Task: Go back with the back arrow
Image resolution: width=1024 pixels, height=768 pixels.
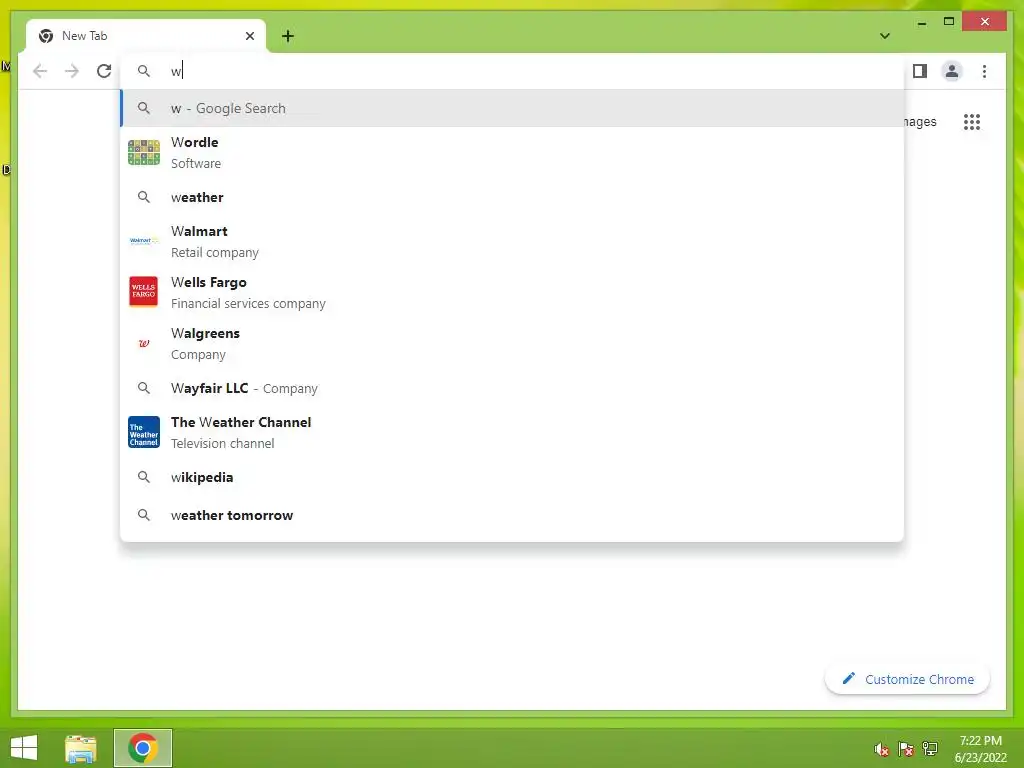Action: pos(40,71)
